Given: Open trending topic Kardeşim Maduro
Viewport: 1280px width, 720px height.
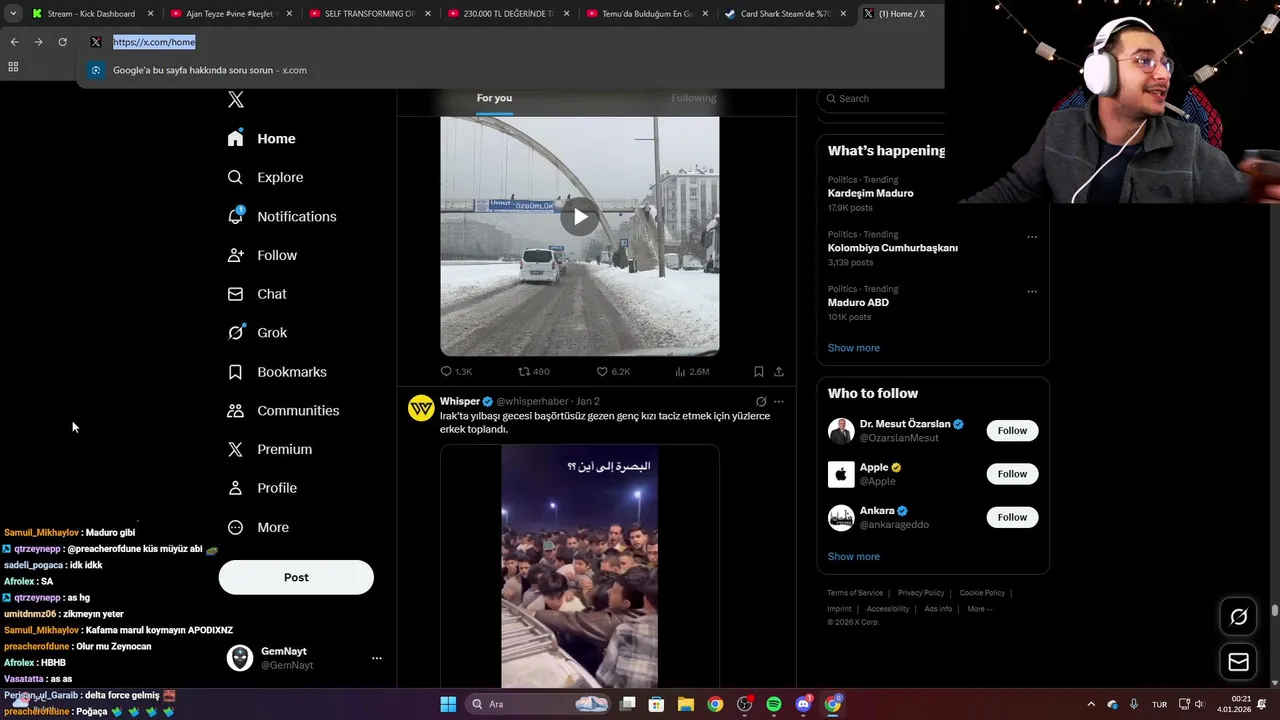Looking at the screenshot, I should tap(870, 193).
